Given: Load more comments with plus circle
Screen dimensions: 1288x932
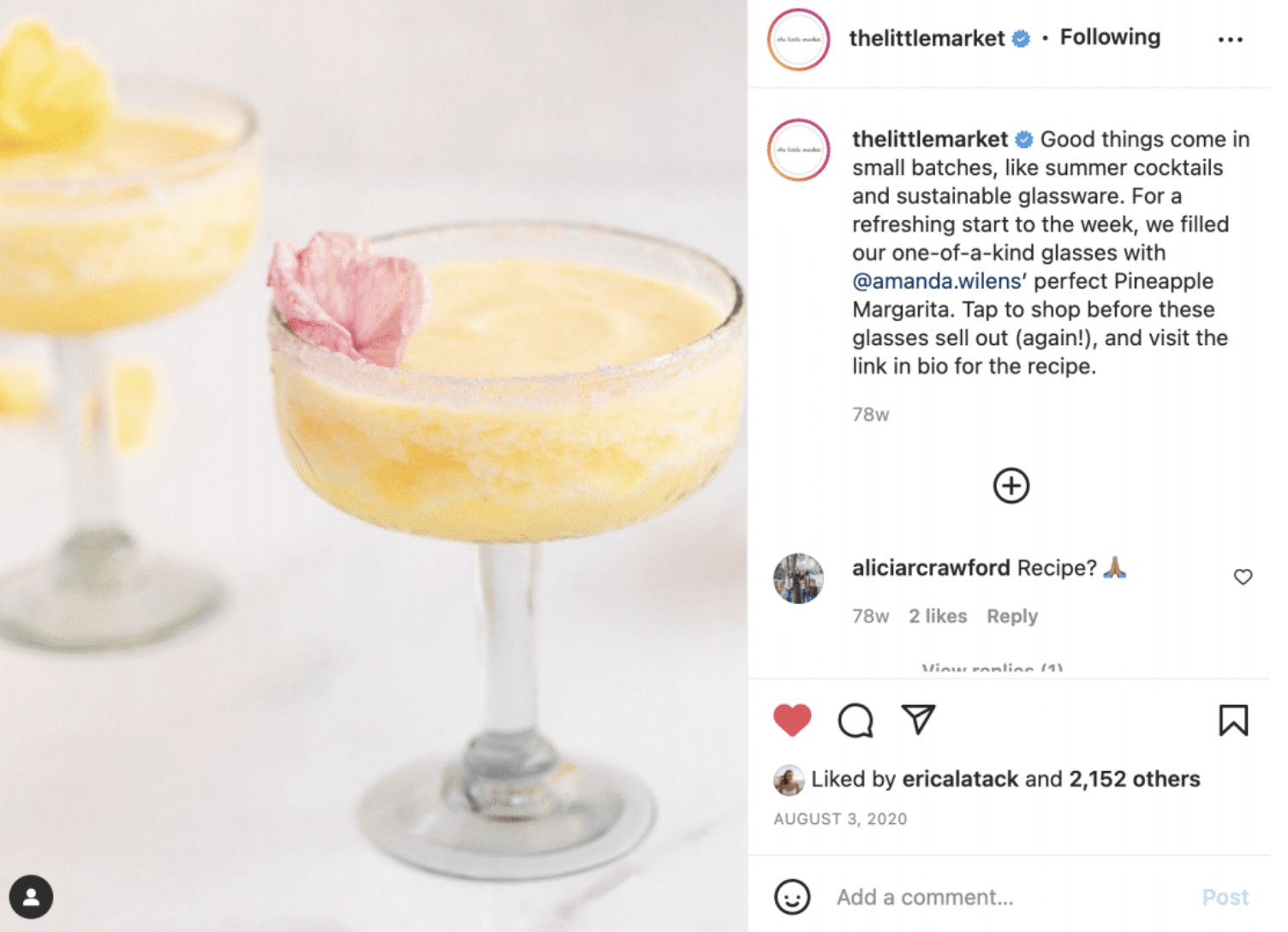Looking at the screenshot, I should click(1011, 486).
